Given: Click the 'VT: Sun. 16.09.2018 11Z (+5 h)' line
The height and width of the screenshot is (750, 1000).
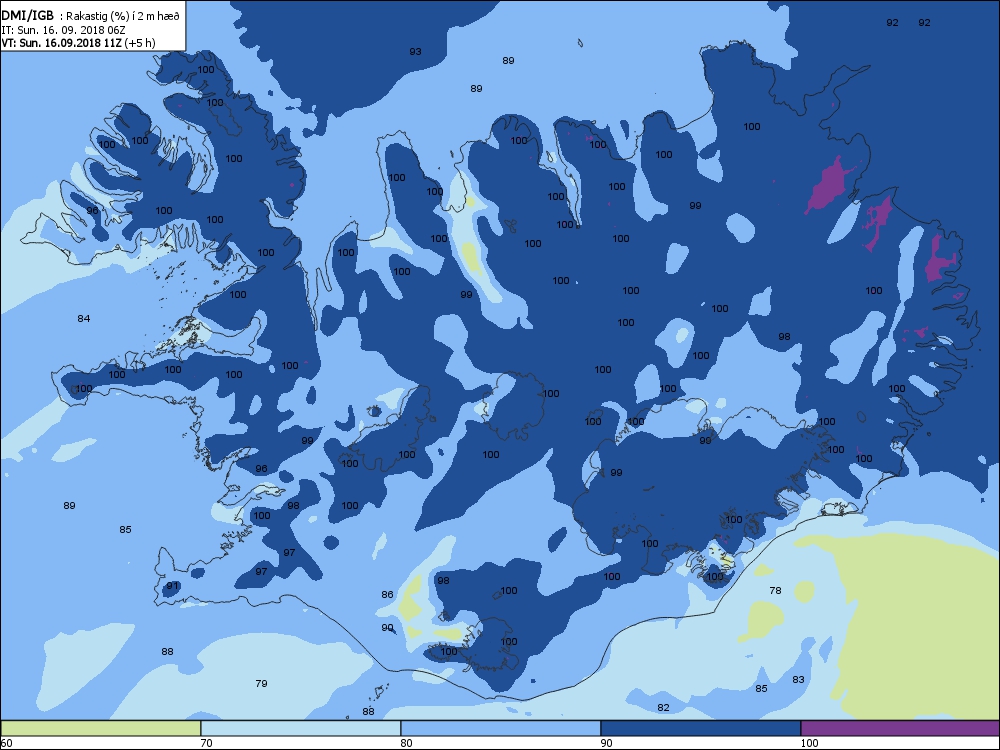Looking at the screenshot, I should 78,43.
